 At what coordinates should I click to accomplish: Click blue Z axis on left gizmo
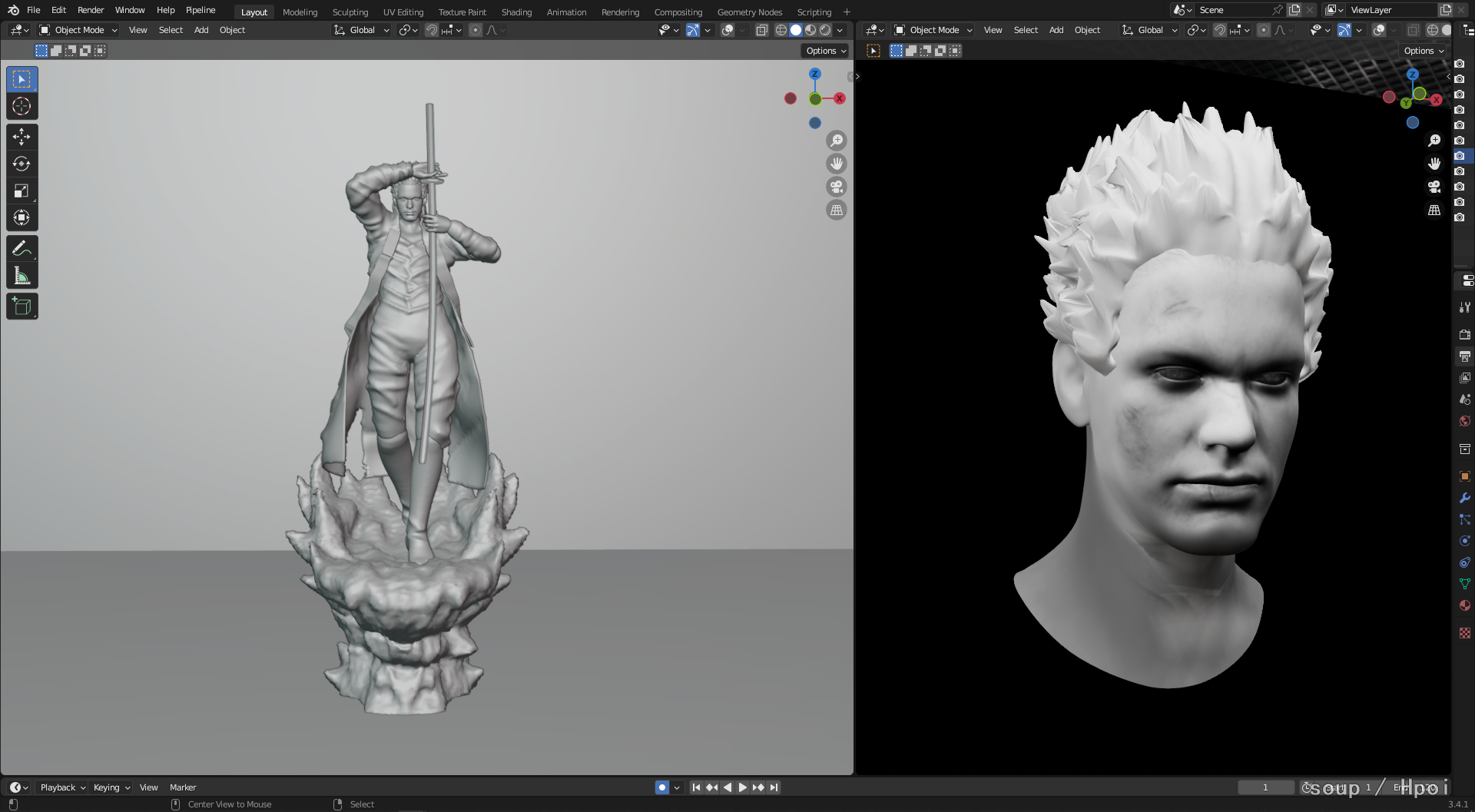pyautogui.click(x=815, y=74)
